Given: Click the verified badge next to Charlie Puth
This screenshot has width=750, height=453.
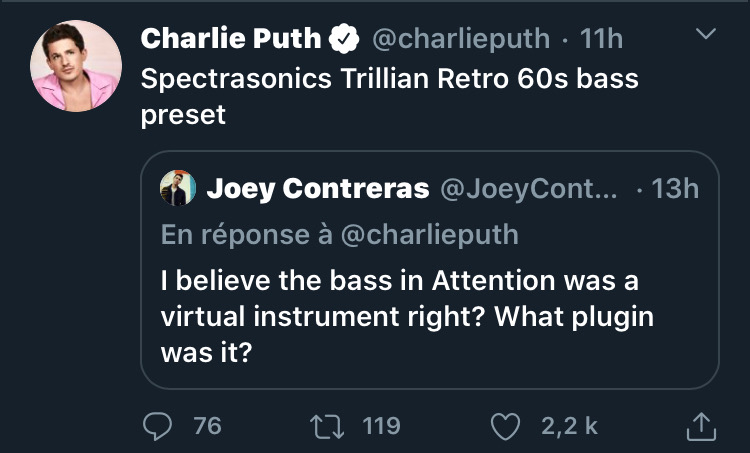Looking at the screenshot, I should (x=345, y=39).
